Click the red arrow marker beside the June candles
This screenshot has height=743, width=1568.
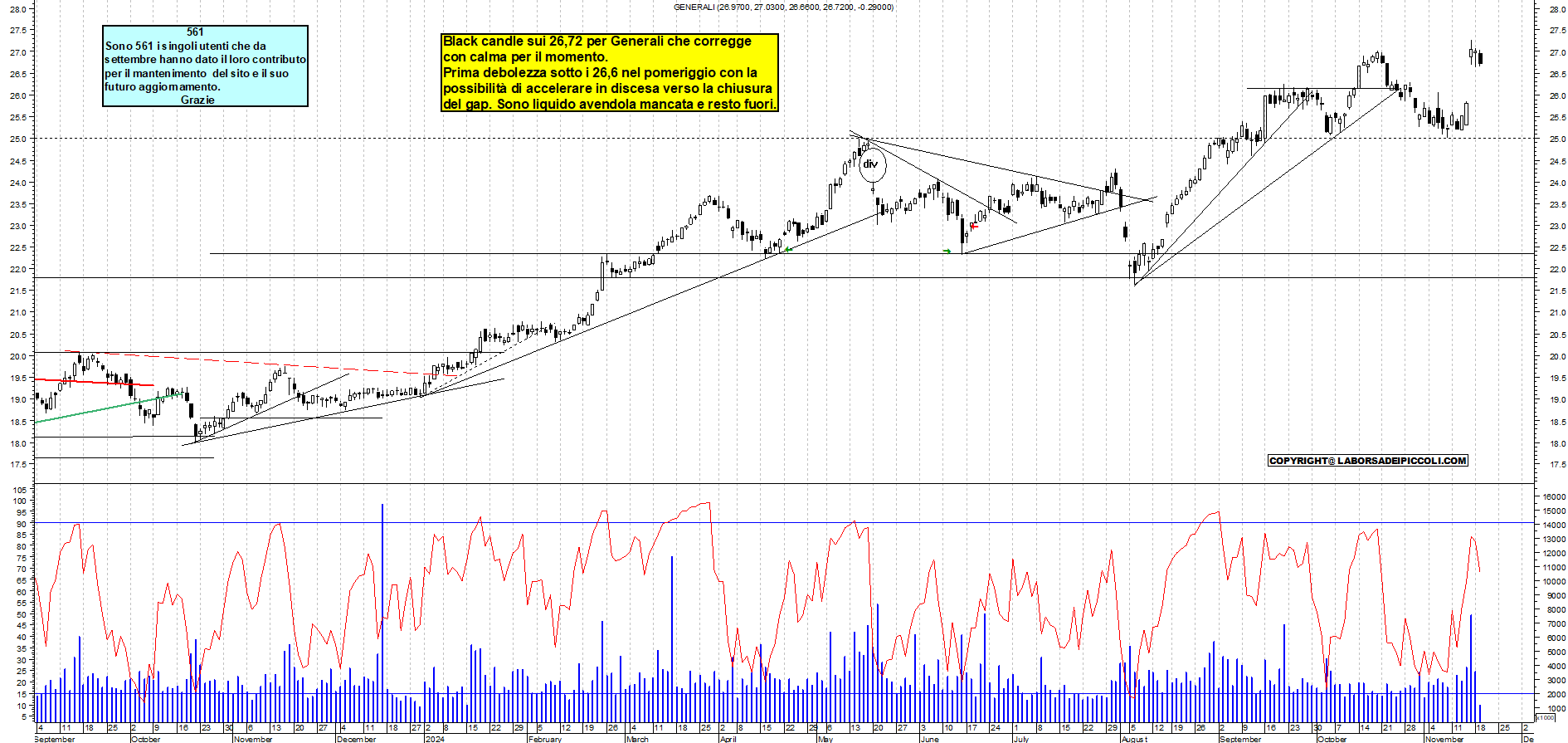click(974, 226)
